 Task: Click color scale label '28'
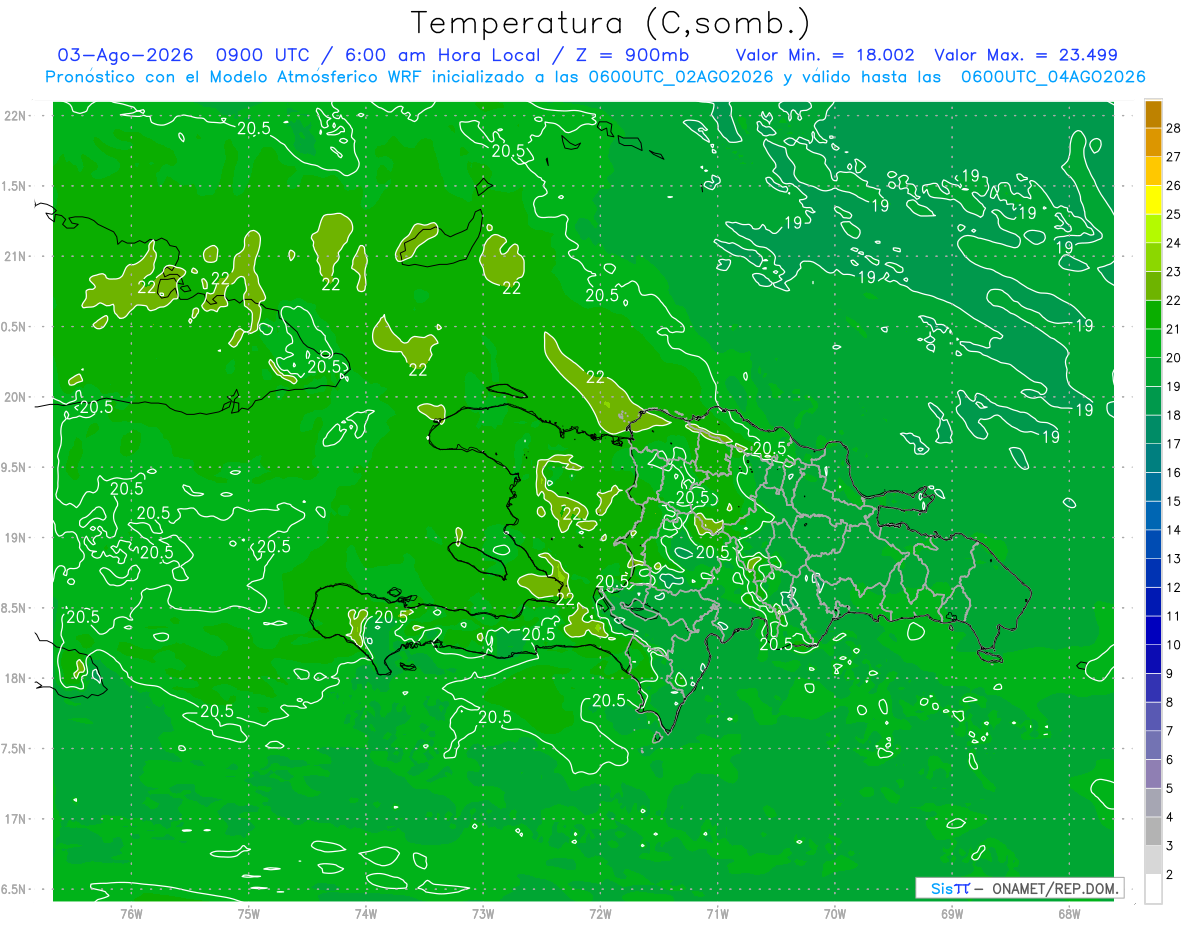click(1174, 128)
